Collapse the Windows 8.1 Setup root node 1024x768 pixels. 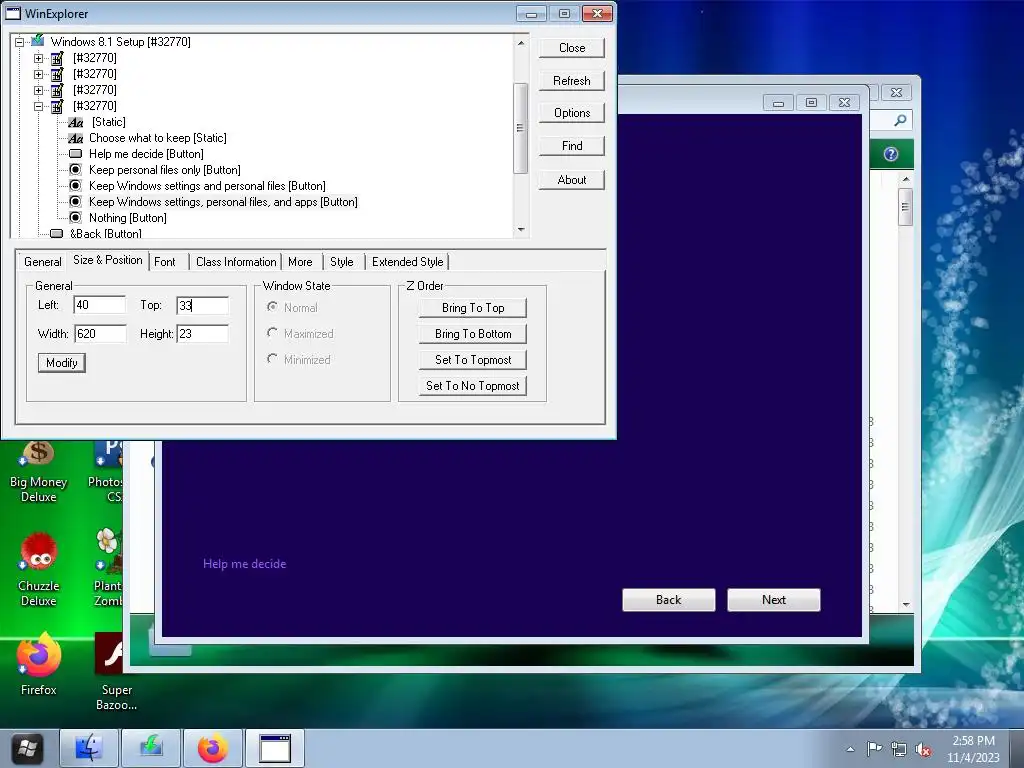point(20,42)
